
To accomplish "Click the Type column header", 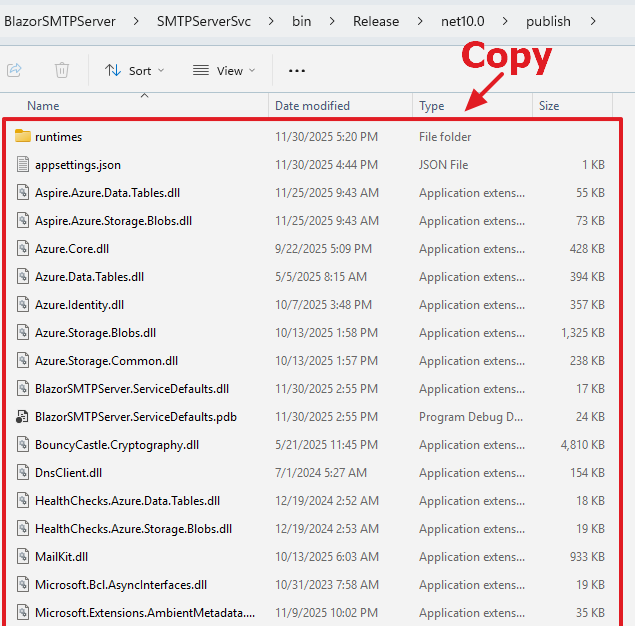I will pyautogui.click(x=432, y=106).
